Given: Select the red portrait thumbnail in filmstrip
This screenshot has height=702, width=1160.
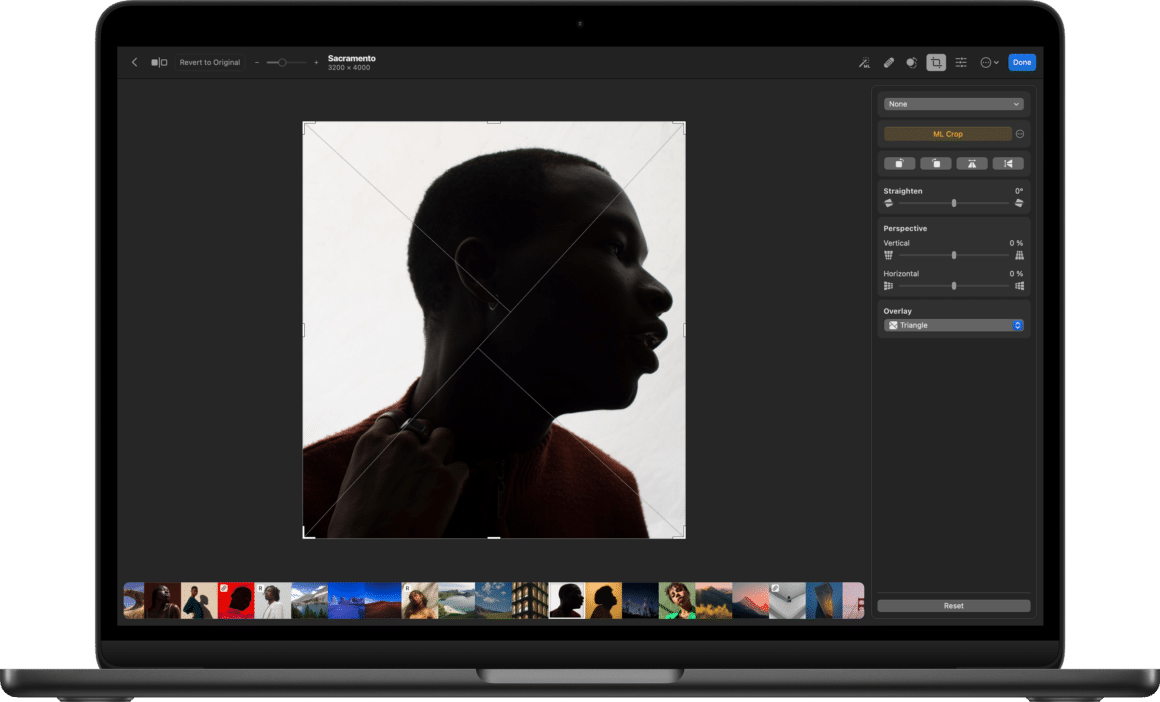Looking at the screenshot, I should [234, 597].
